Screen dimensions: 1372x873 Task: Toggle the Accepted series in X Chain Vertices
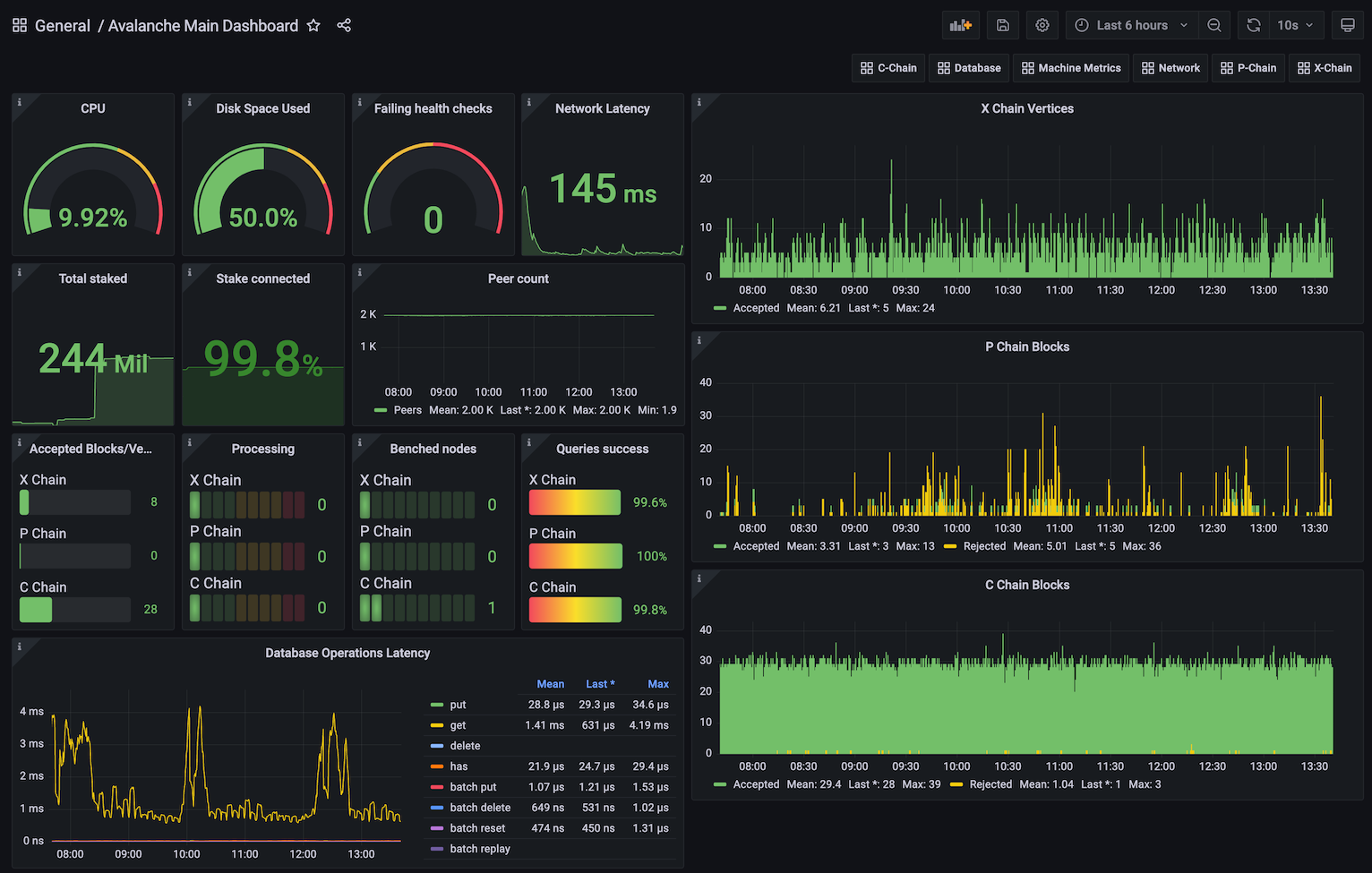(757, 307)
